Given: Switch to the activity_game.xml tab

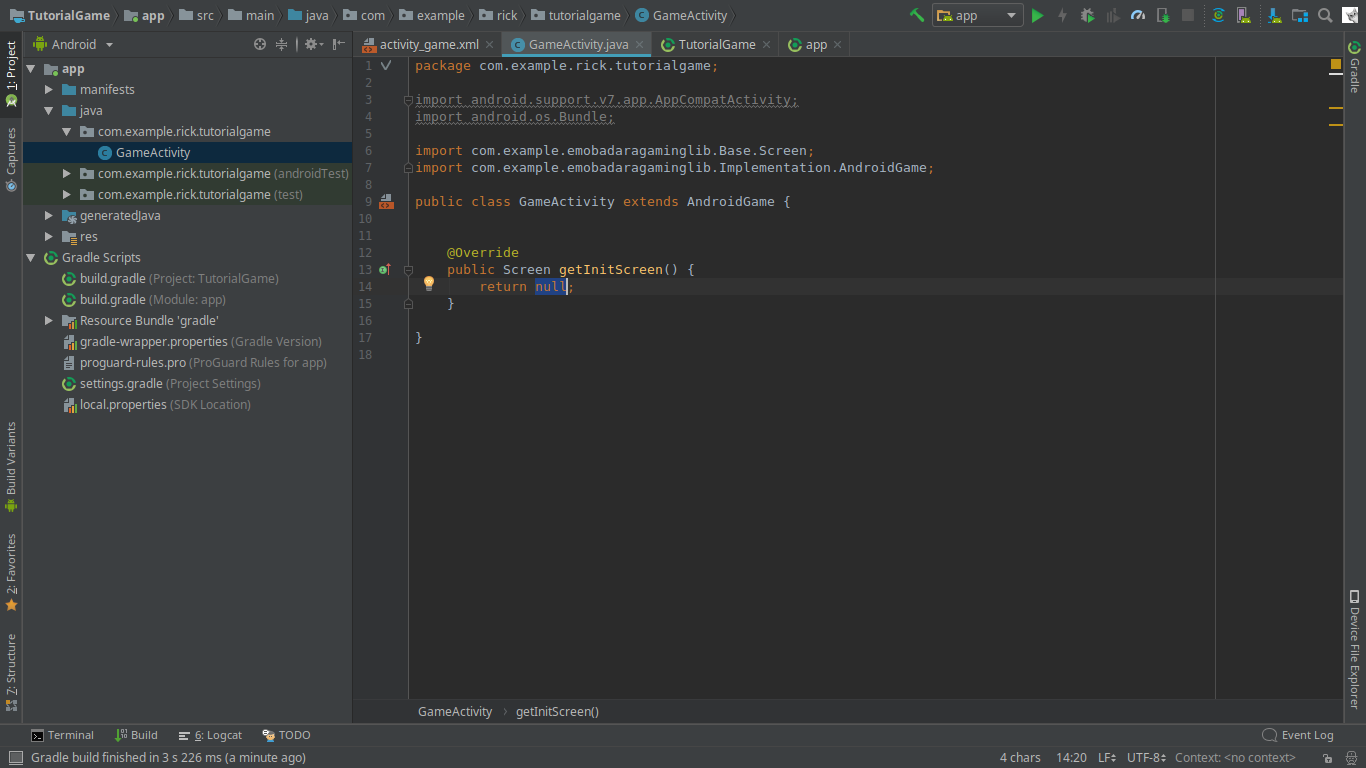Looking at the screenshot, I should [428, 45].
